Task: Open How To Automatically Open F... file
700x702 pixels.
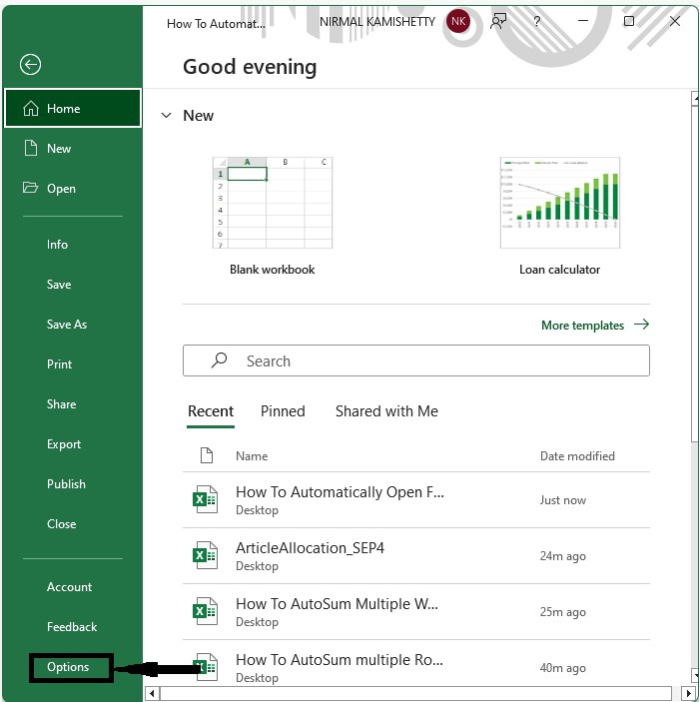Action: click(416, 500)
